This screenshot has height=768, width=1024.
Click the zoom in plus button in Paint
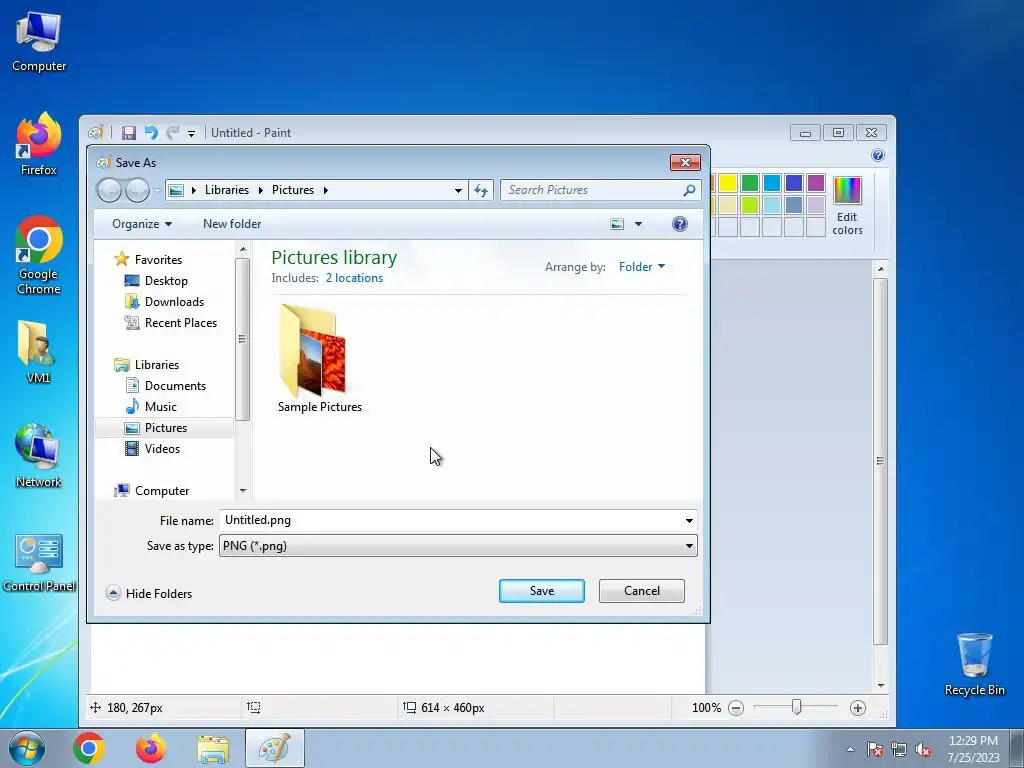click(858, 708)
